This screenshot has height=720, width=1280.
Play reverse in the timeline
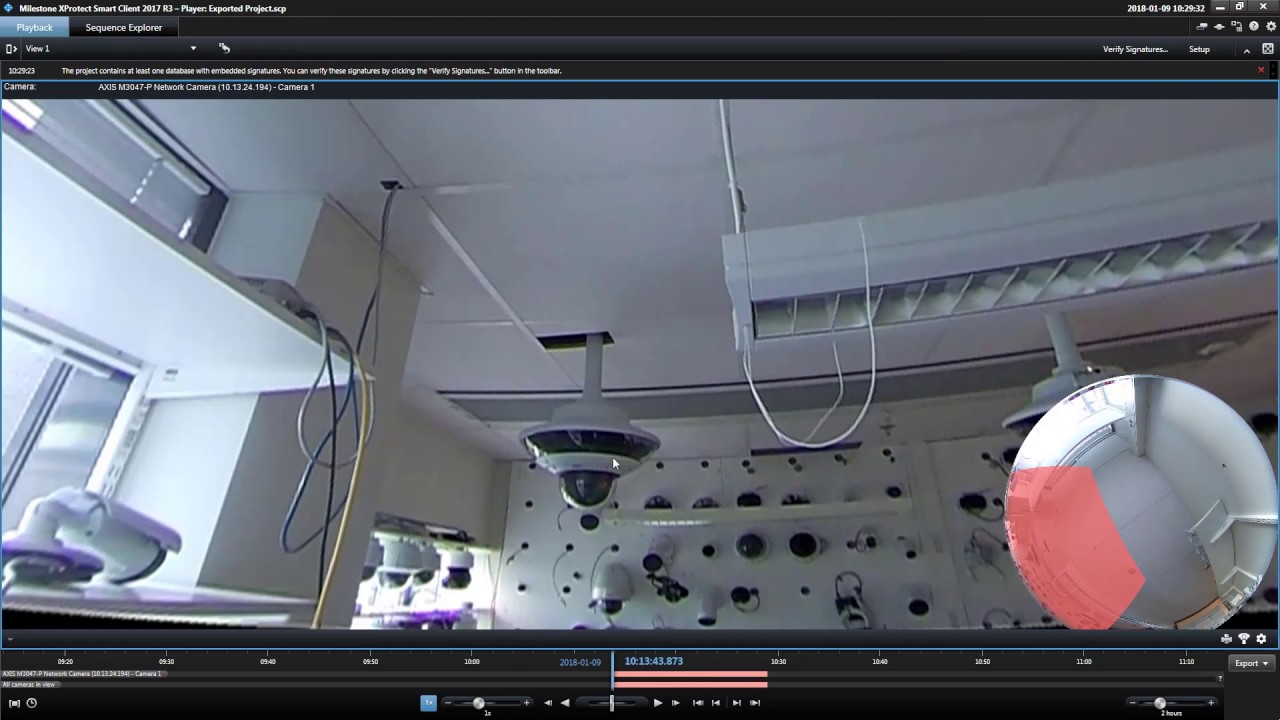(x=565, y=703)
